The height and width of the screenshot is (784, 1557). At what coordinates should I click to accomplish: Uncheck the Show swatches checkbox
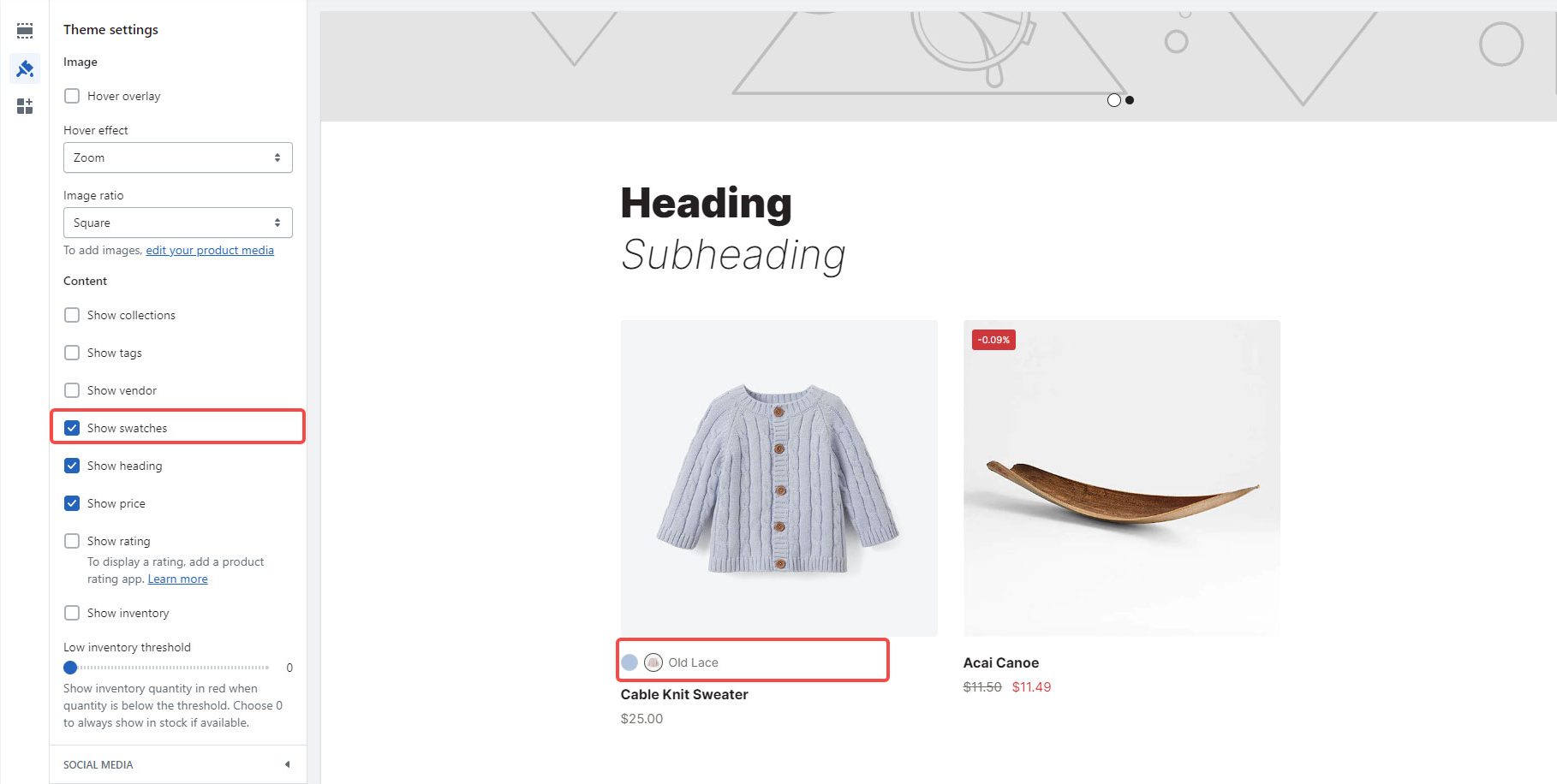72,428
